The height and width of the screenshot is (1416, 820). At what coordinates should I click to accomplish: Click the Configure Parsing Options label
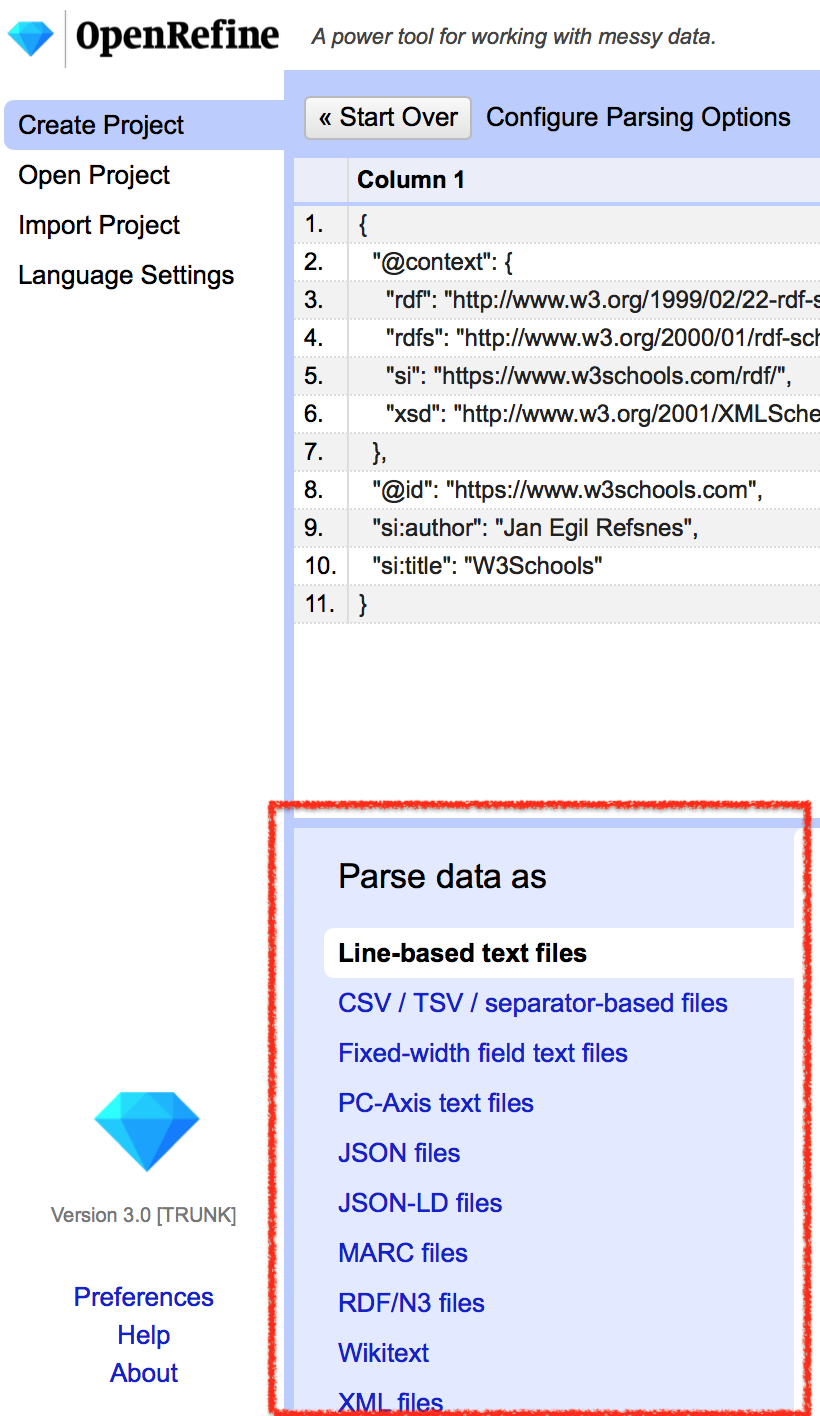click(638, 118)
